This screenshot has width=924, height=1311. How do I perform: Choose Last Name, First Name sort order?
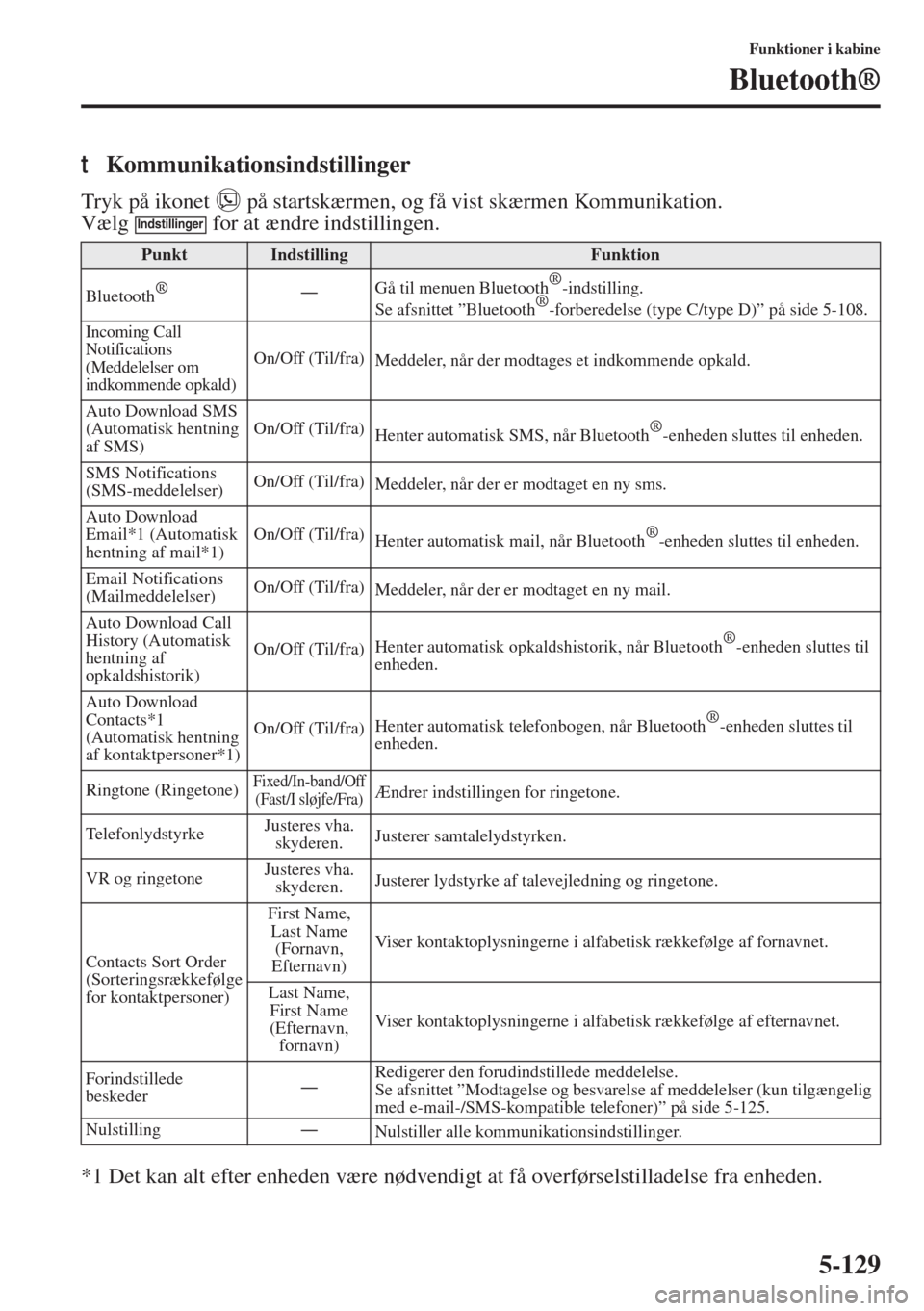pos(309,1019)
